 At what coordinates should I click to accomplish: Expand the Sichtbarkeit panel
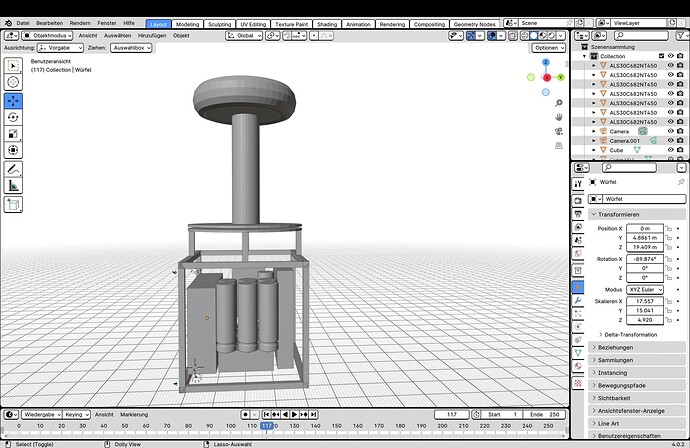pos(637,398)
